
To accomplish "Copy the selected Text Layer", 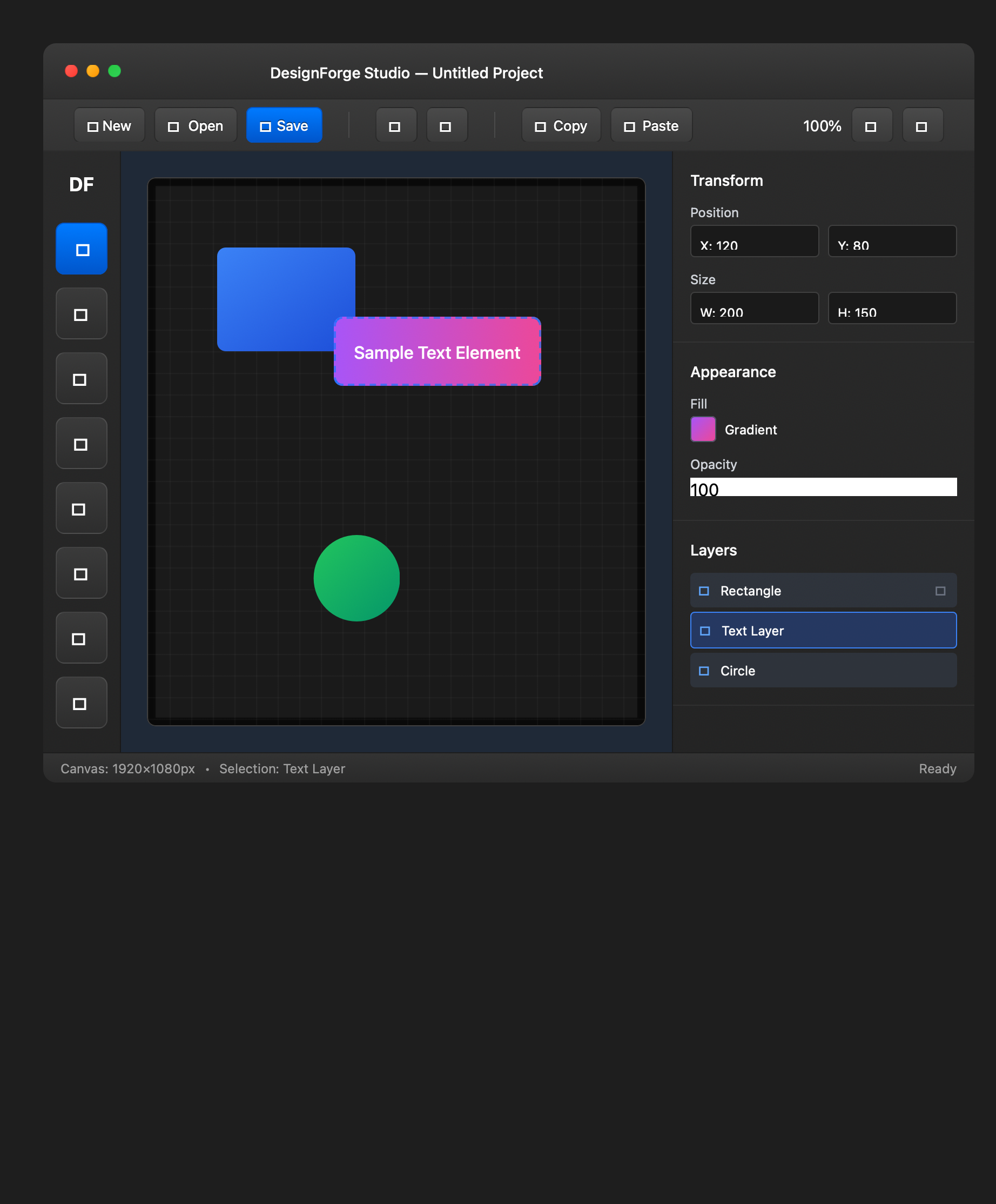I will 561,125.
